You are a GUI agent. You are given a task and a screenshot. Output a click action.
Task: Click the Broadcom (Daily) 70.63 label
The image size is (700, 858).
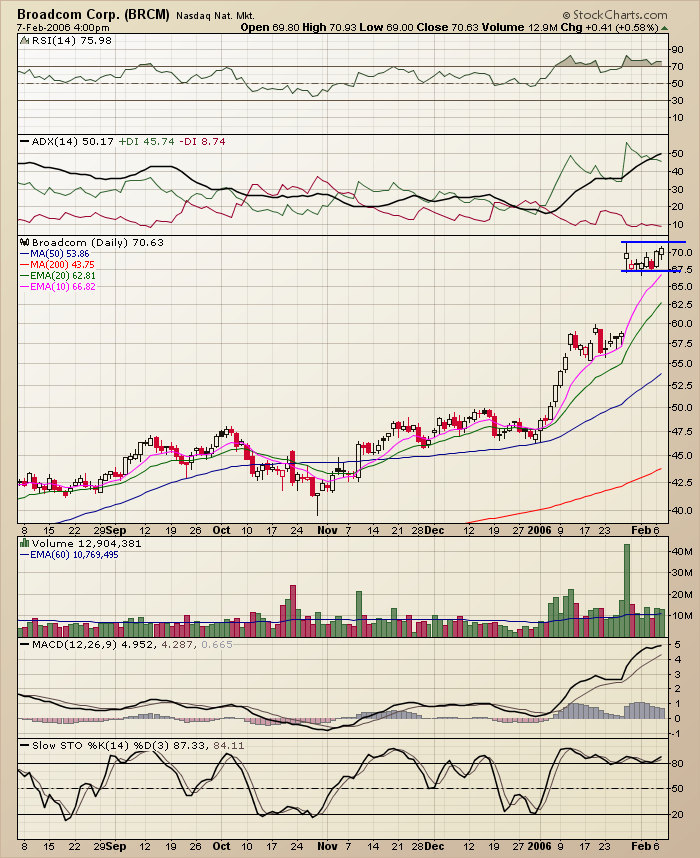pyautogui.click(x=97, y=242)
